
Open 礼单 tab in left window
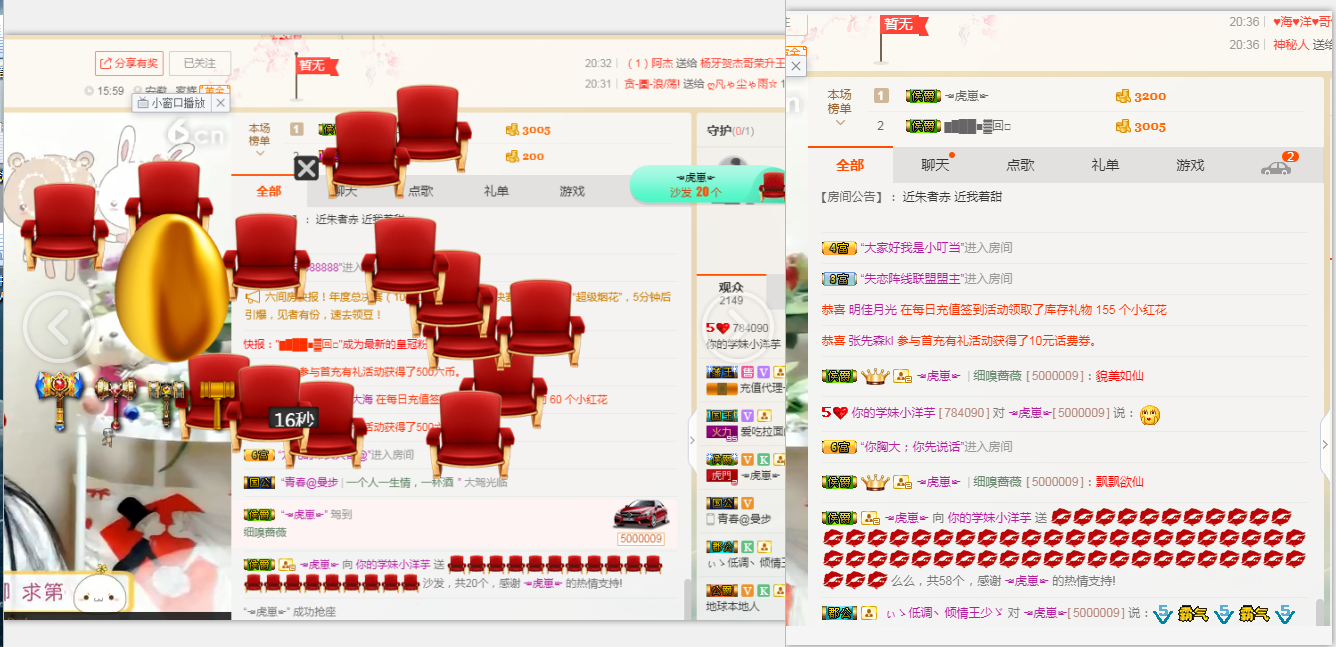(x=497, y=191)
